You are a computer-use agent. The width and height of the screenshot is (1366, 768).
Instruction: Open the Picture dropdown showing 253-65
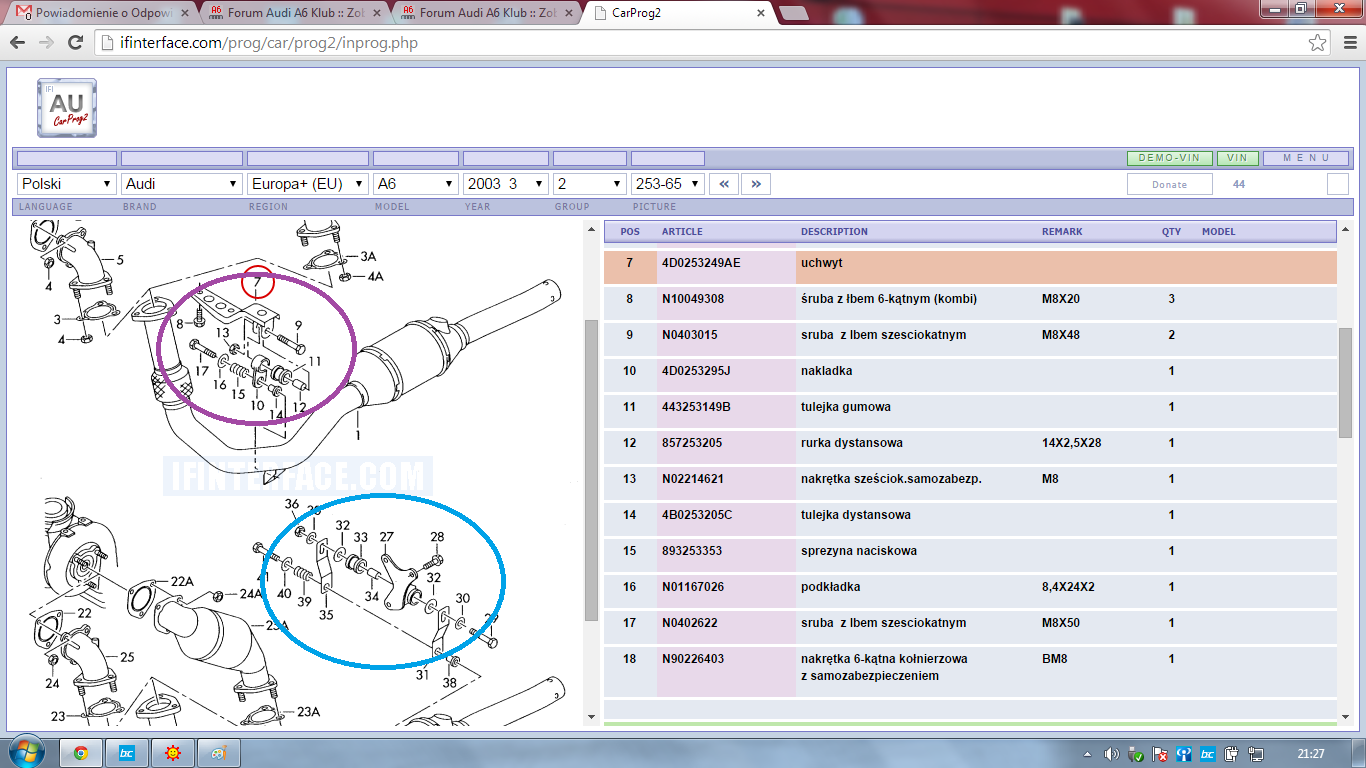(668, 184)
